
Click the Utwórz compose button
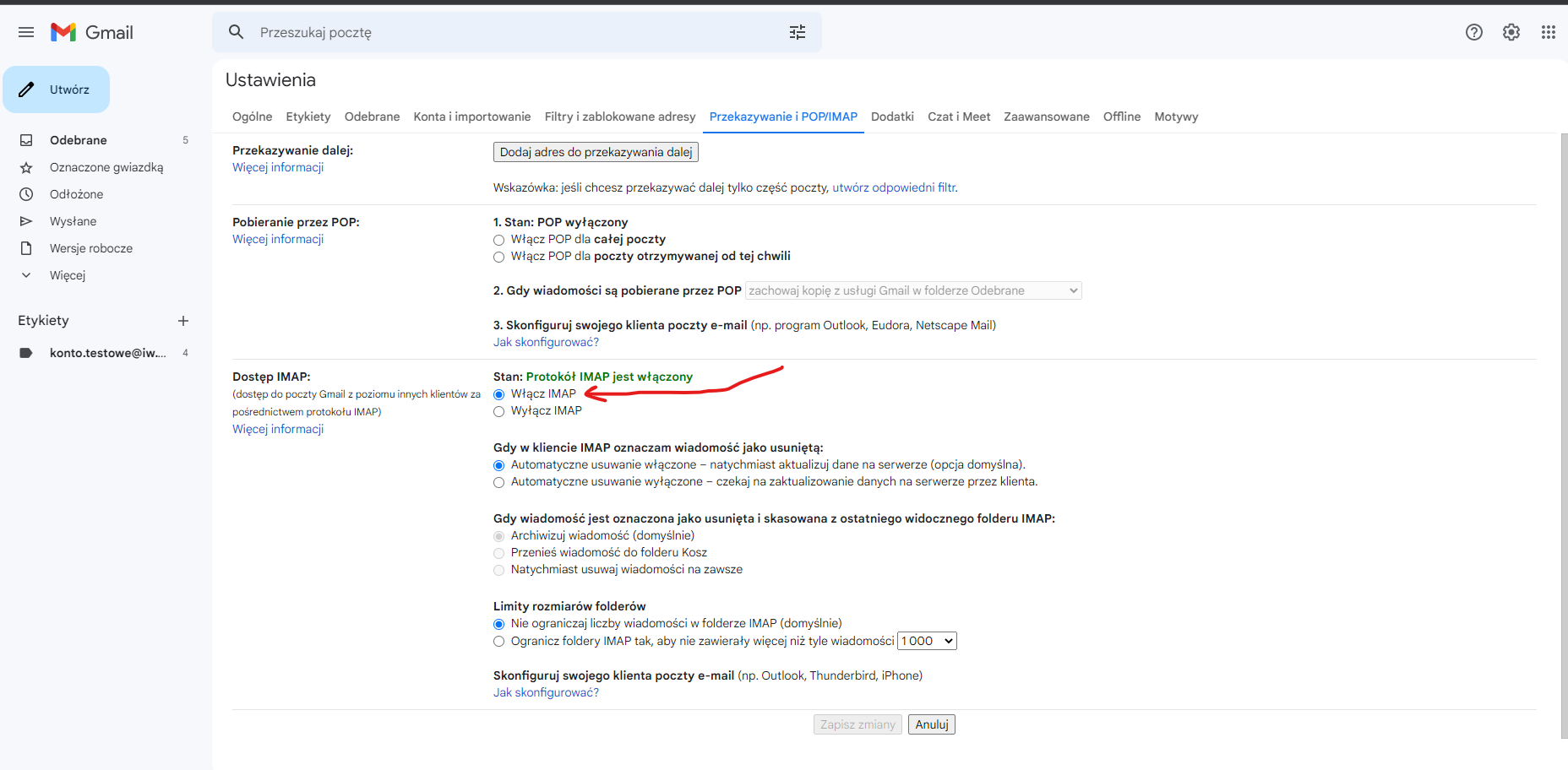coord(57,89)
